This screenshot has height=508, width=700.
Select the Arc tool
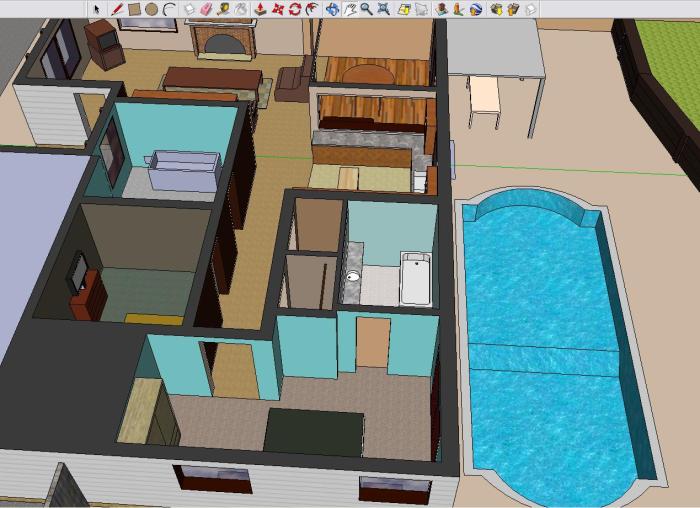(169, 9)
